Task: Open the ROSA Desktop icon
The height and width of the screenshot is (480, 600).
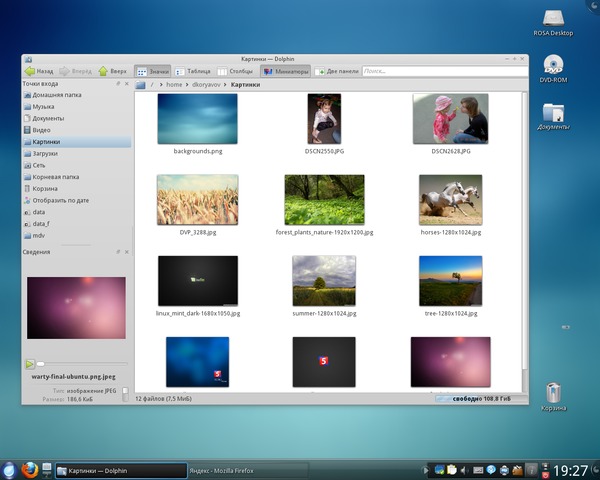Action: click(x=553, y=19)
